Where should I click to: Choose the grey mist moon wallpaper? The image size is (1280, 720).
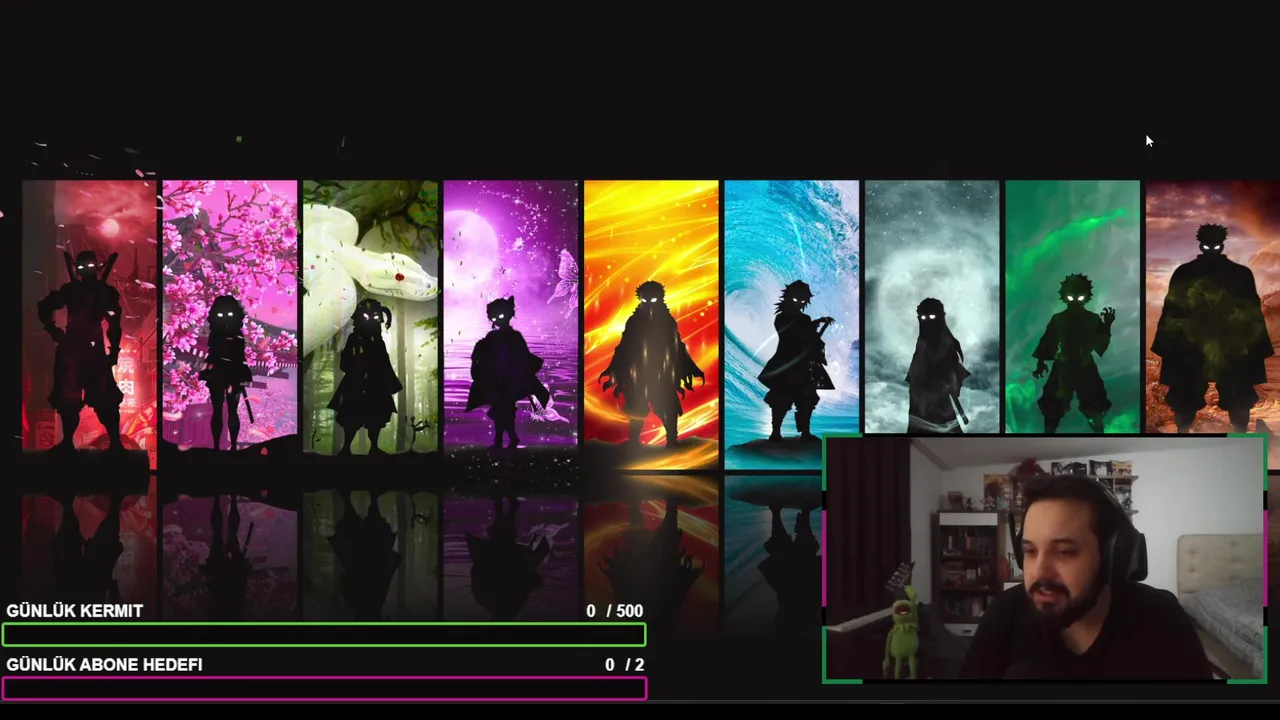point(932,307)
